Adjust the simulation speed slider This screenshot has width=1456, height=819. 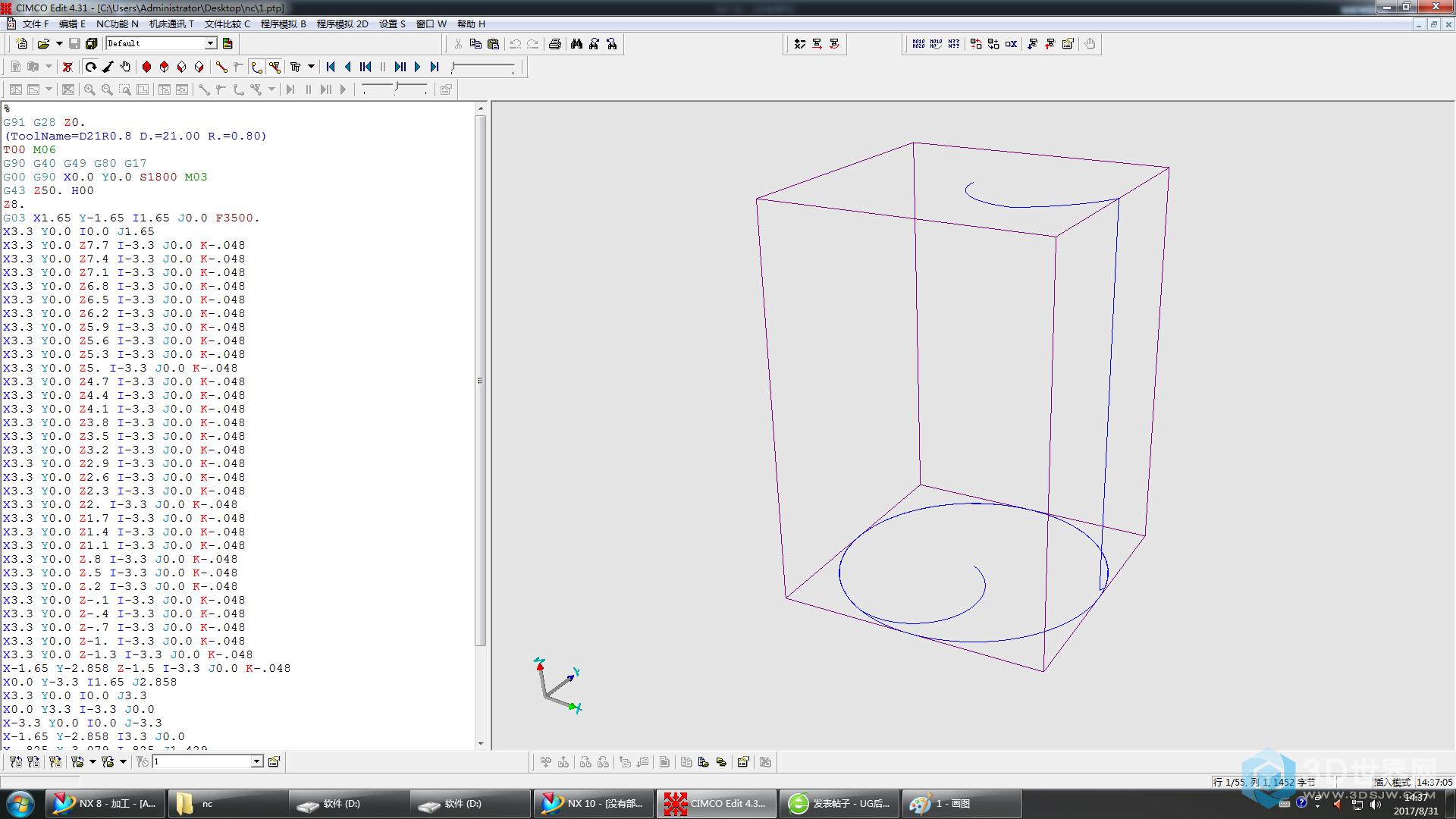484,67
